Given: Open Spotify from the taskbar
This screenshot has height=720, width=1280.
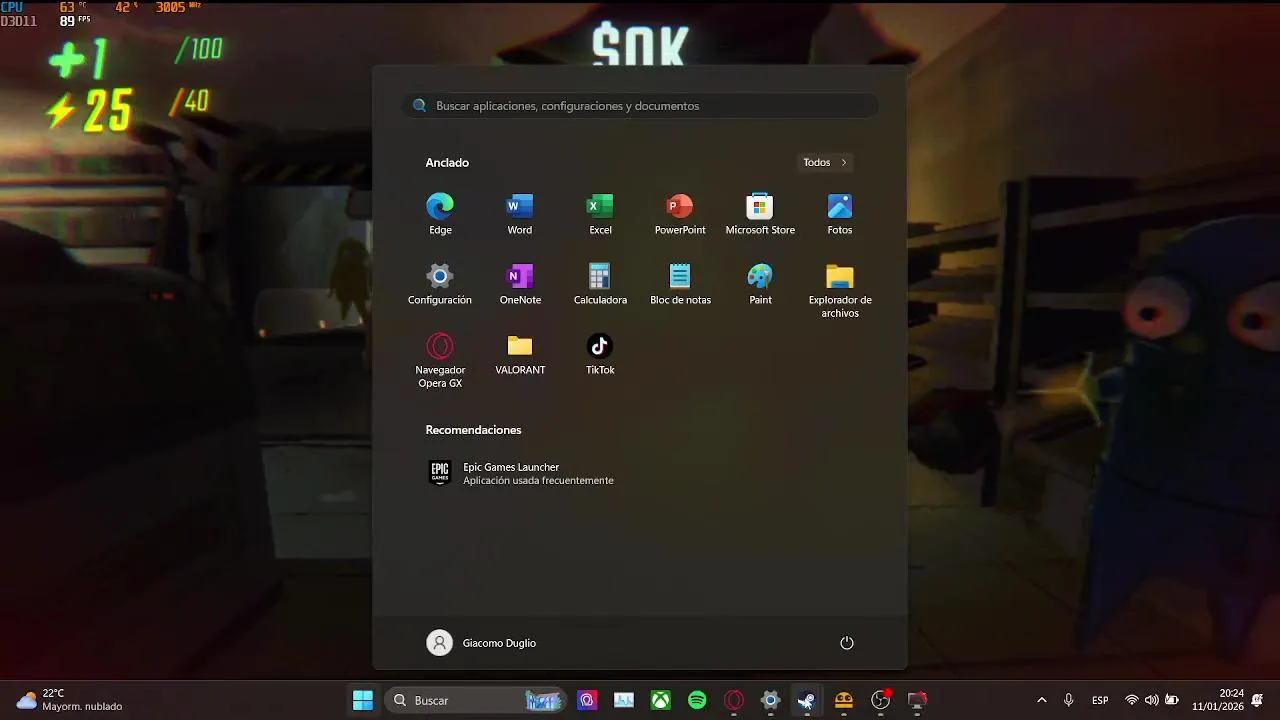Looking at the screenshot, I should tap(697, 700).
